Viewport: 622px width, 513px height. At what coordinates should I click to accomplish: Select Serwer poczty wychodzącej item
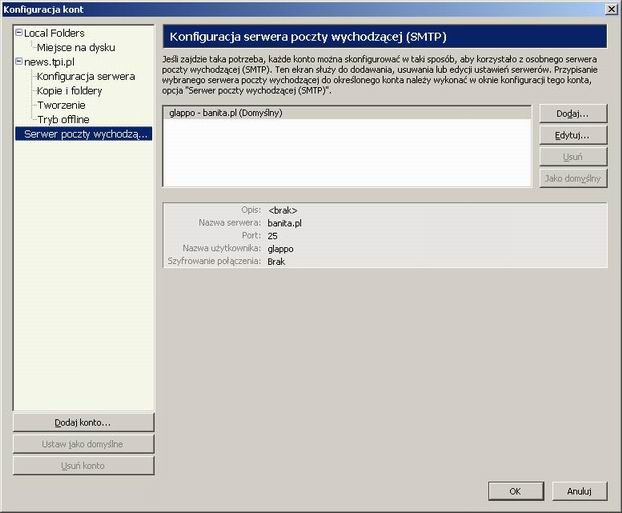87,134
